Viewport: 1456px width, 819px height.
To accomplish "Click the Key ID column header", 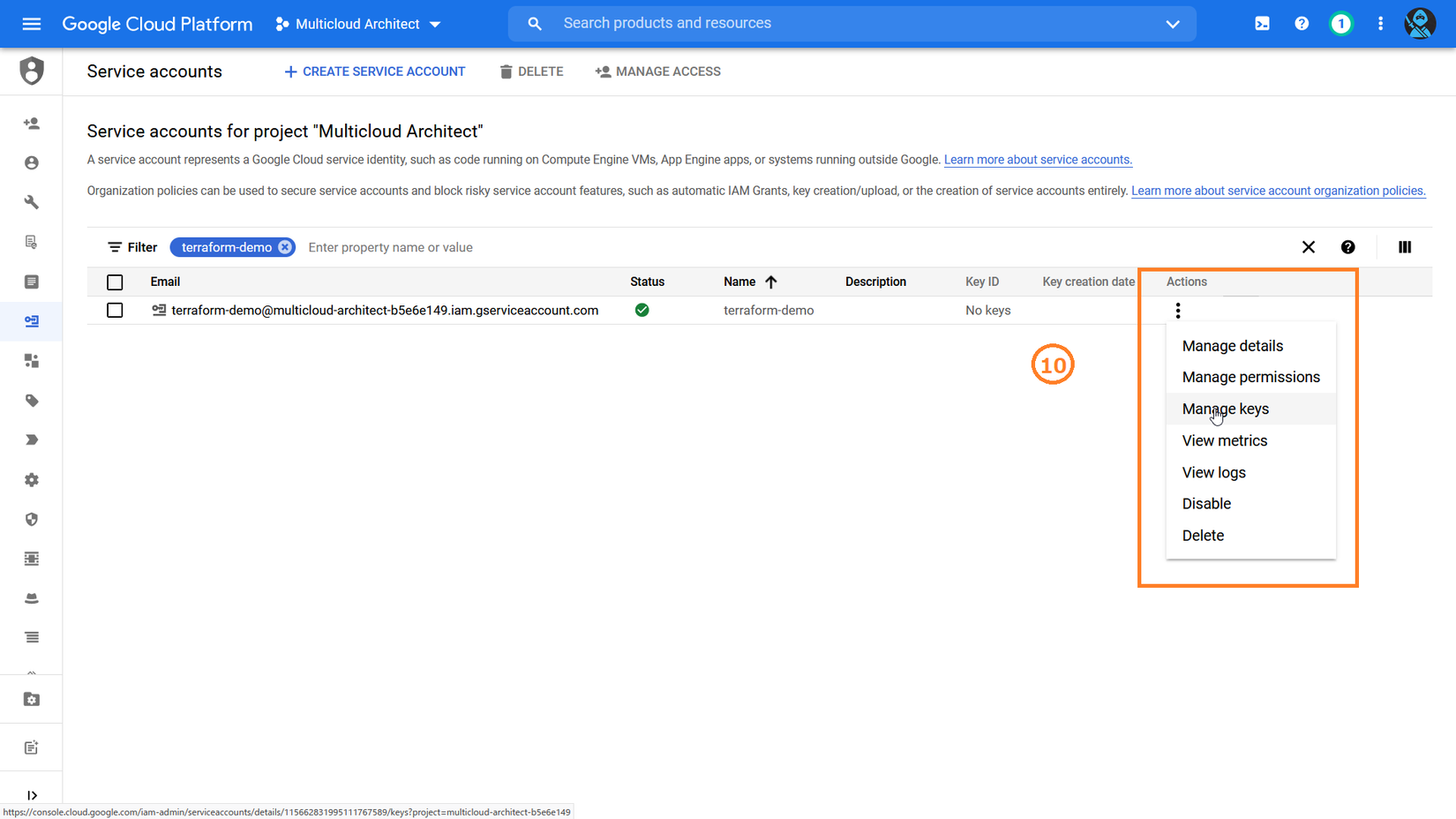I will pyautogui.click(x=982, y=282).
